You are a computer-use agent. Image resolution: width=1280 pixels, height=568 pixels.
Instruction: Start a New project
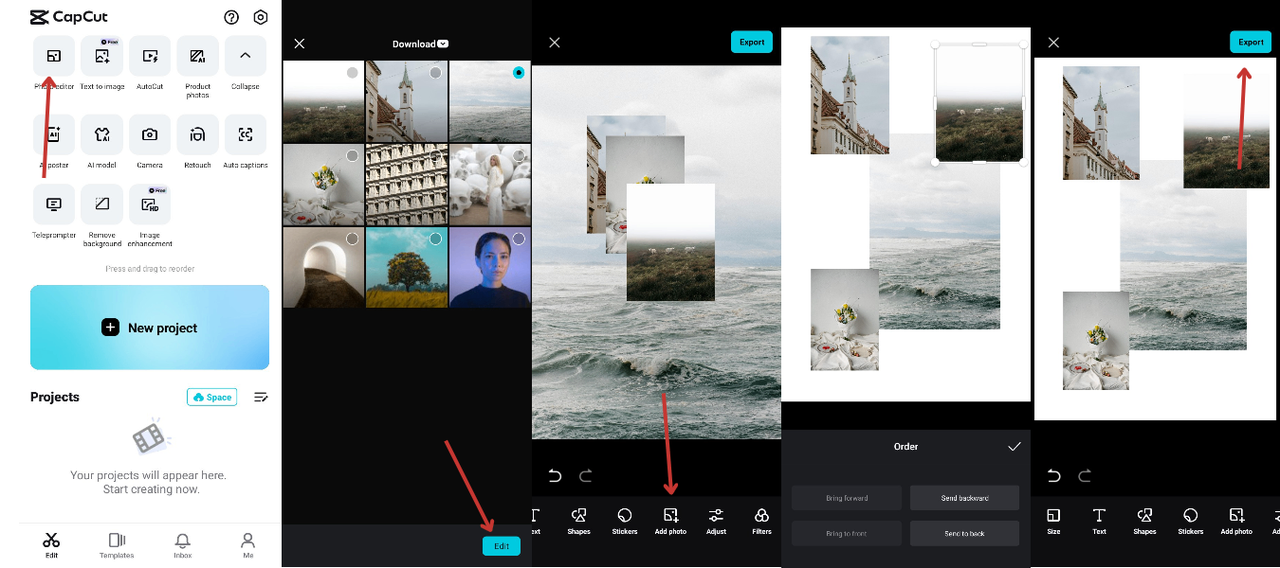coord(150,327)
